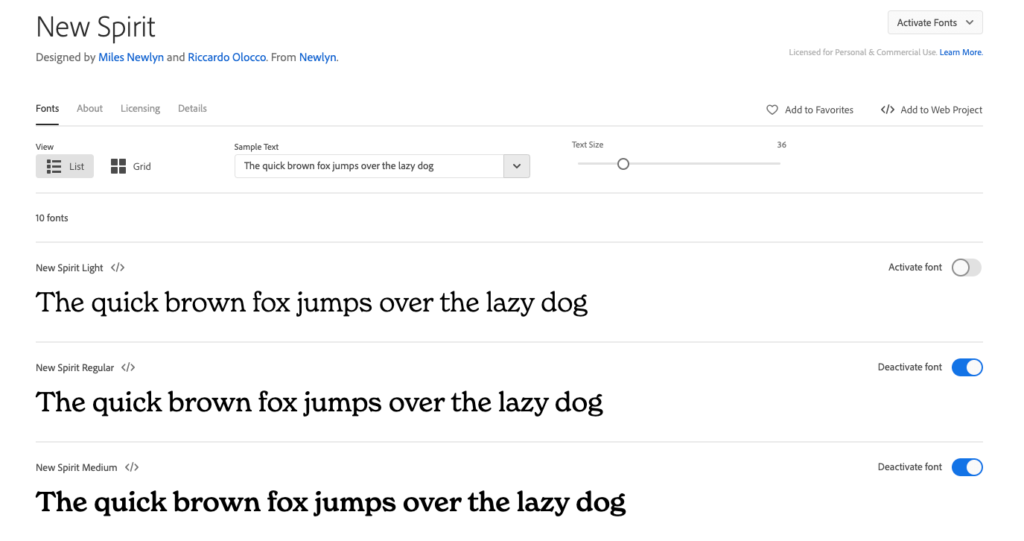Visit the Newlyn foundry link

coord(317,57)
